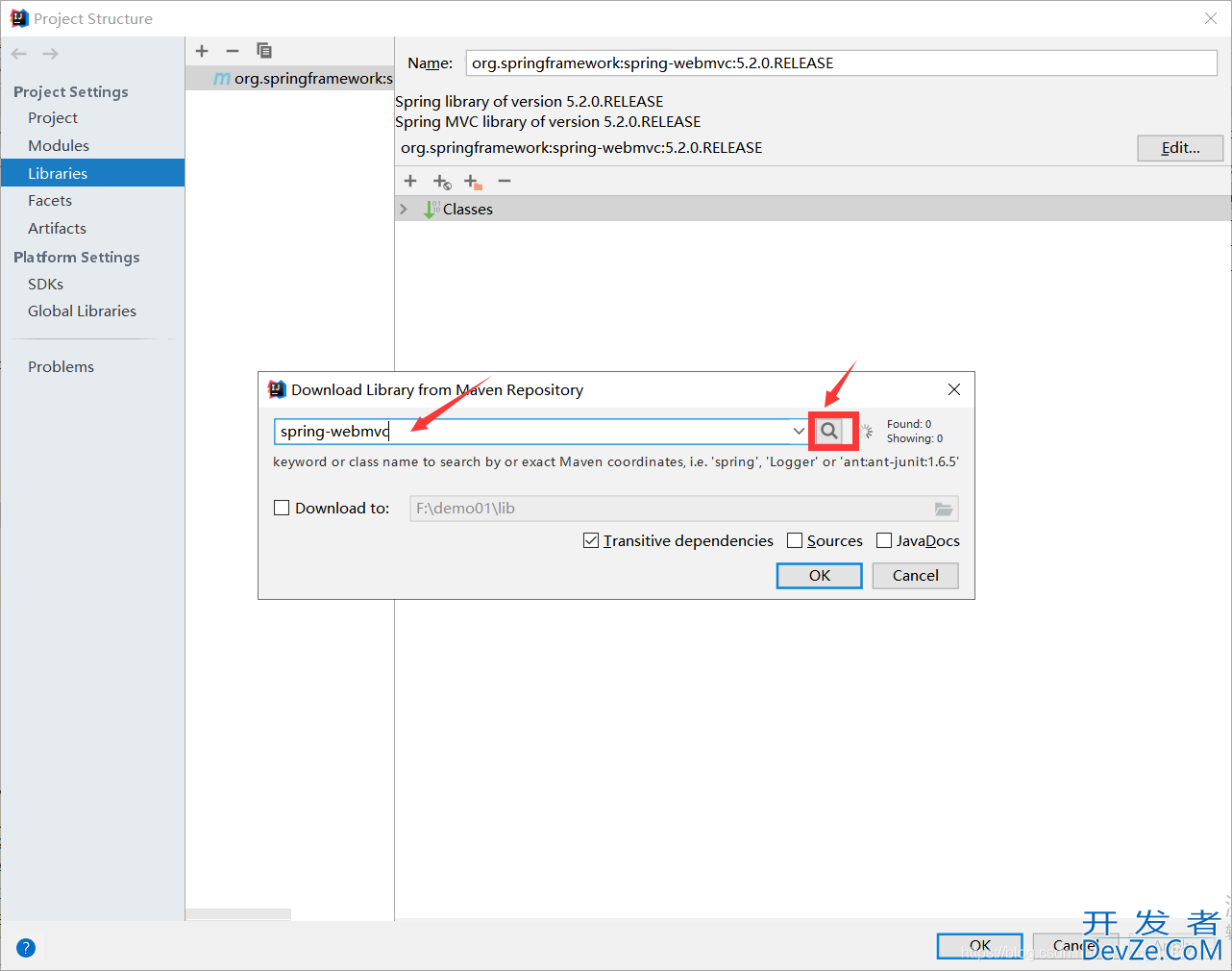The height and width of the screenshot is (971, 1232).
Task: Click the Edit... button
Action: pyautogui.click(x=1180, y=147)
